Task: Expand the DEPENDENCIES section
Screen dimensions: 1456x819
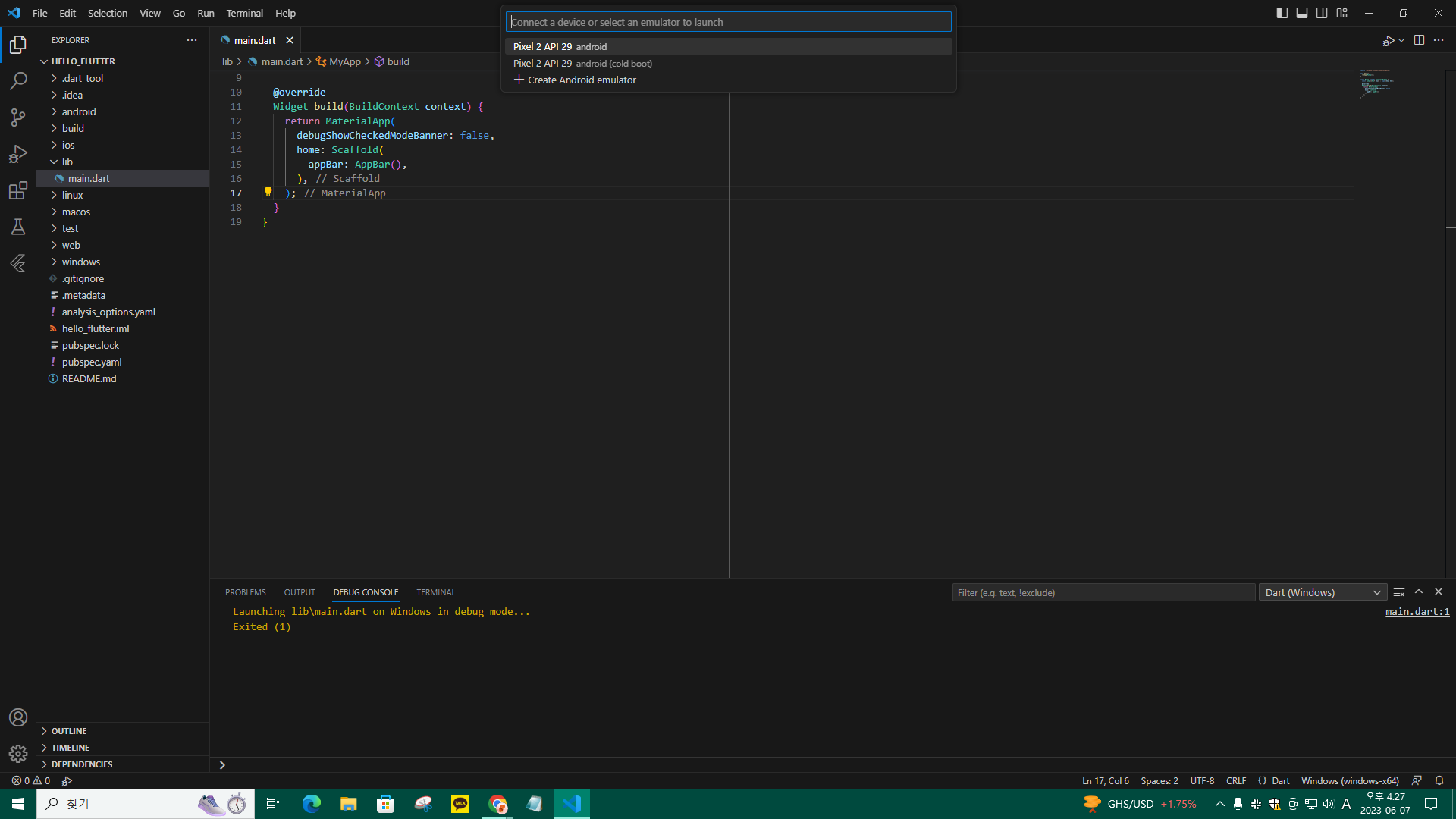Action: [123, 764]
